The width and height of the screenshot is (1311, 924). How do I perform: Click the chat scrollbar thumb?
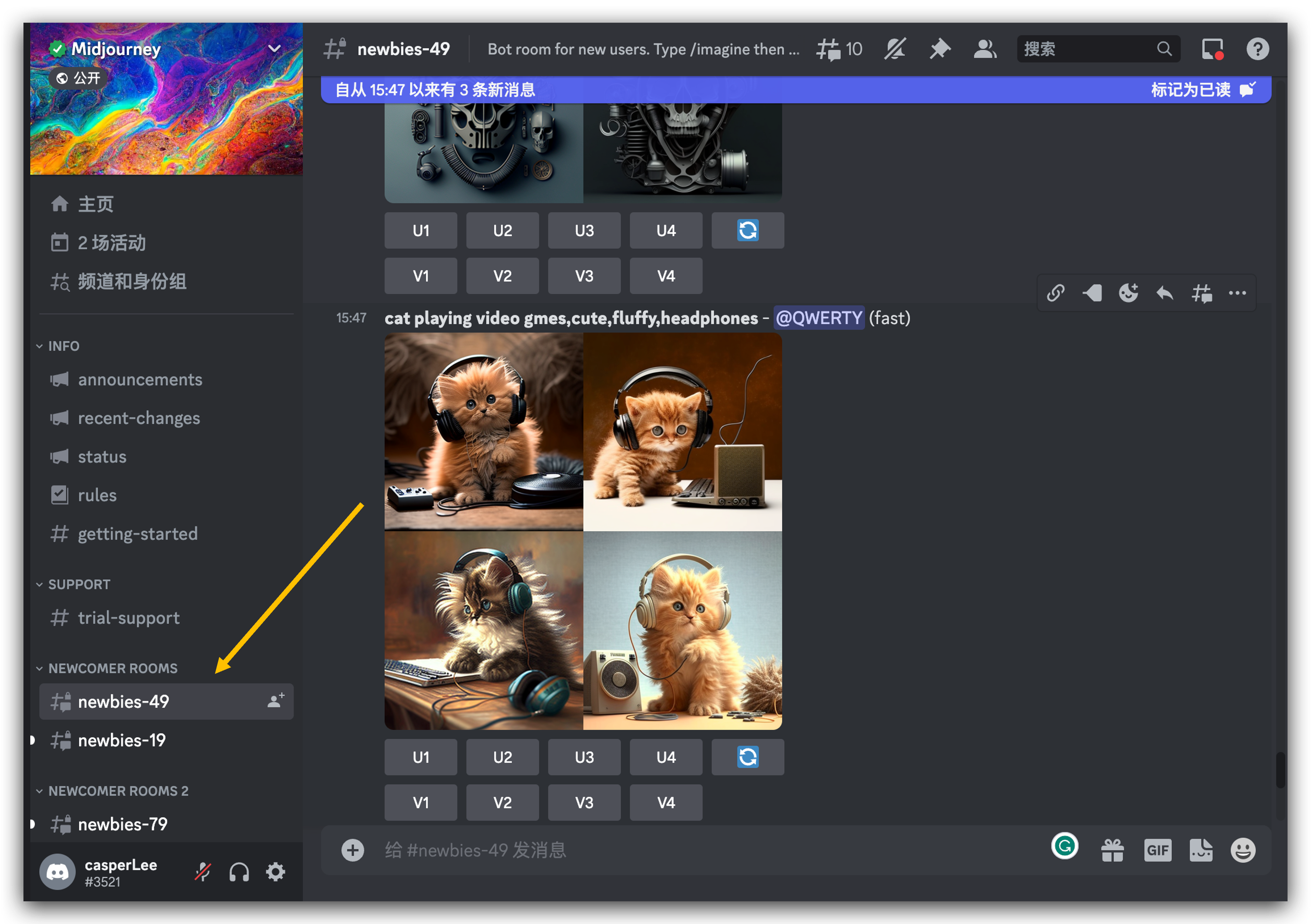1281,770
